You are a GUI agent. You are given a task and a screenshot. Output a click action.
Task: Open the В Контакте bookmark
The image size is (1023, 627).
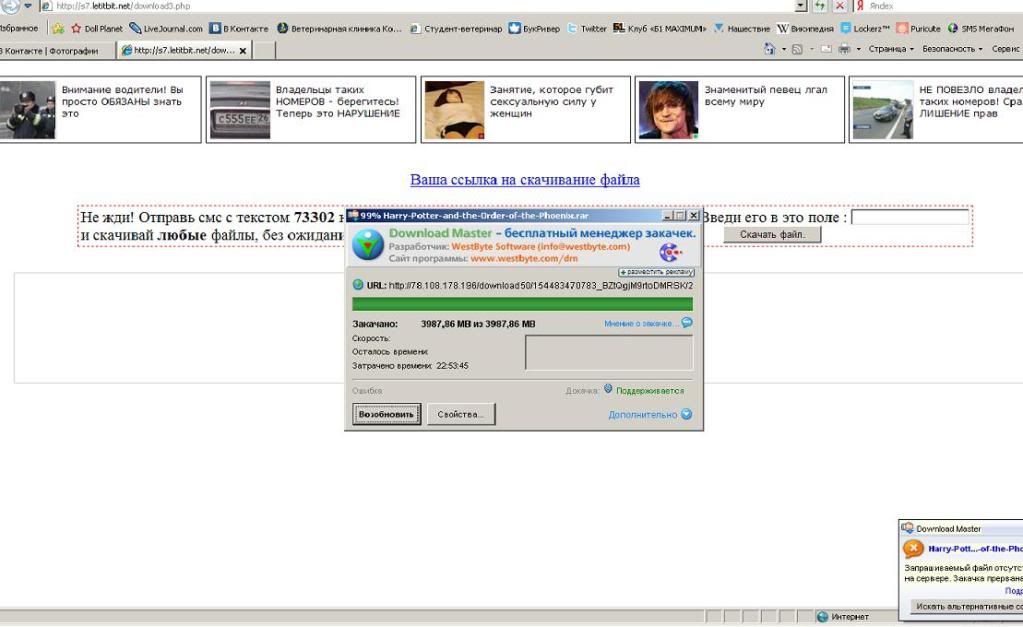point(239,28)
